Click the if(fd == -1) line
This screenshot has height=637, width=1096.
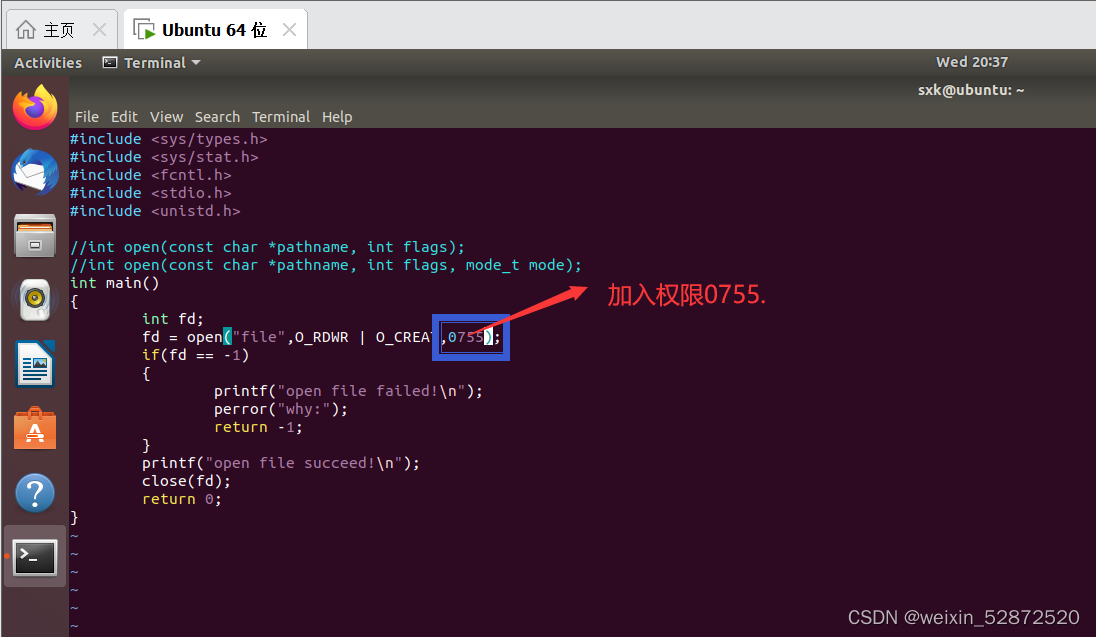click(x=196, y=355)
